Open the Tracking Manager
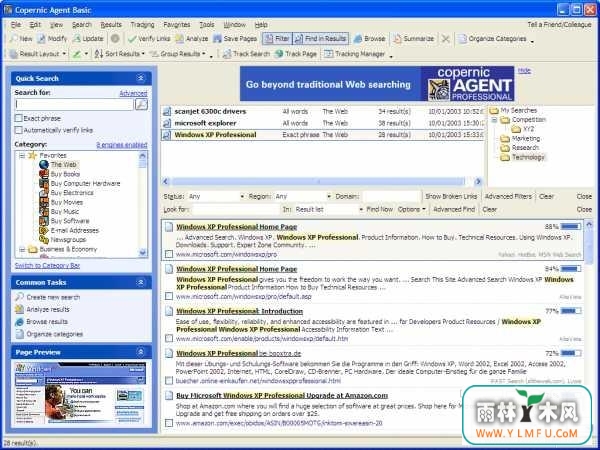 point(354,54)
